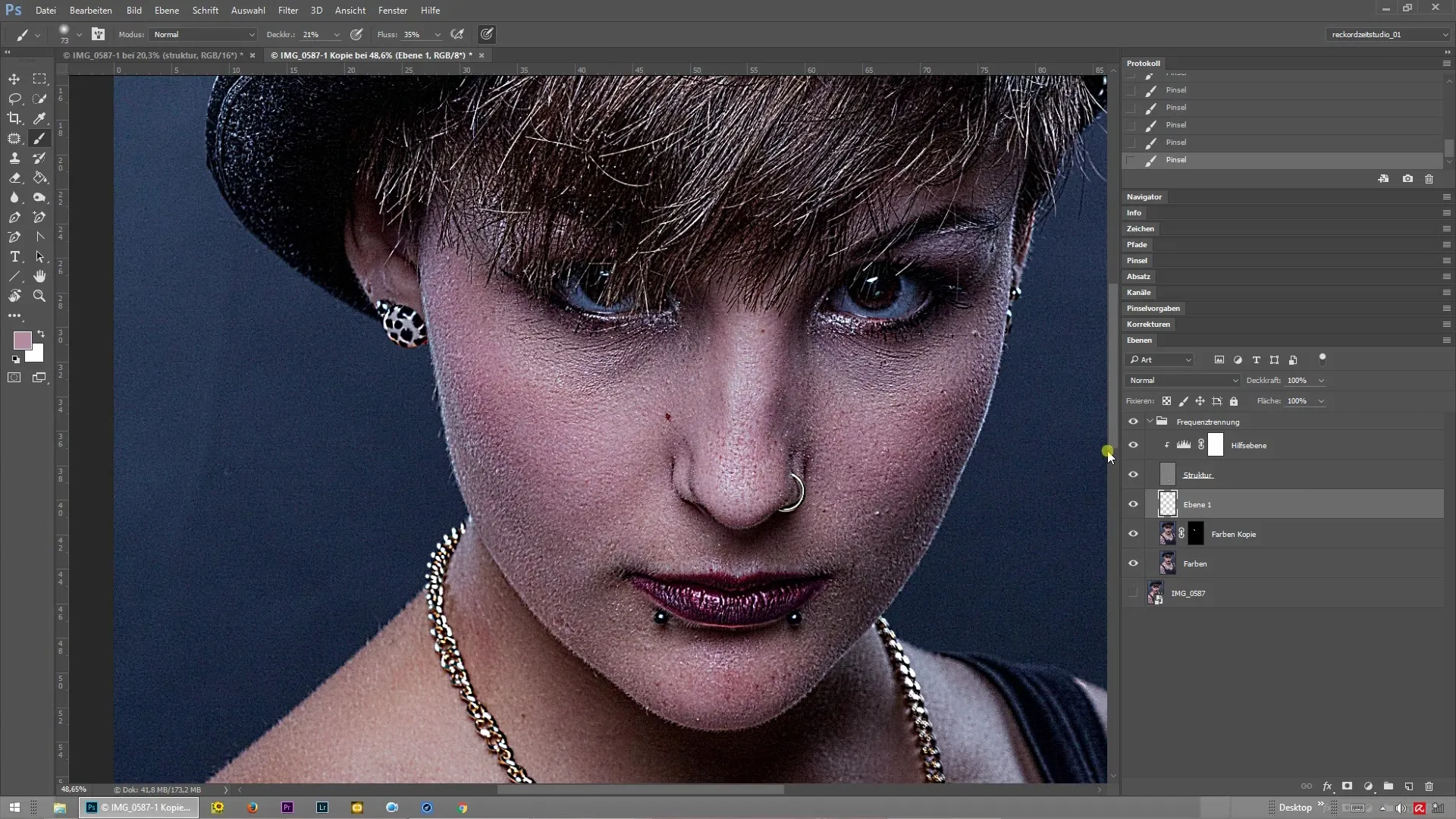The image size is (1456, 819).
Task: Open layer Deckkraft dropdown arrow
Action: tap(1321, 381)
